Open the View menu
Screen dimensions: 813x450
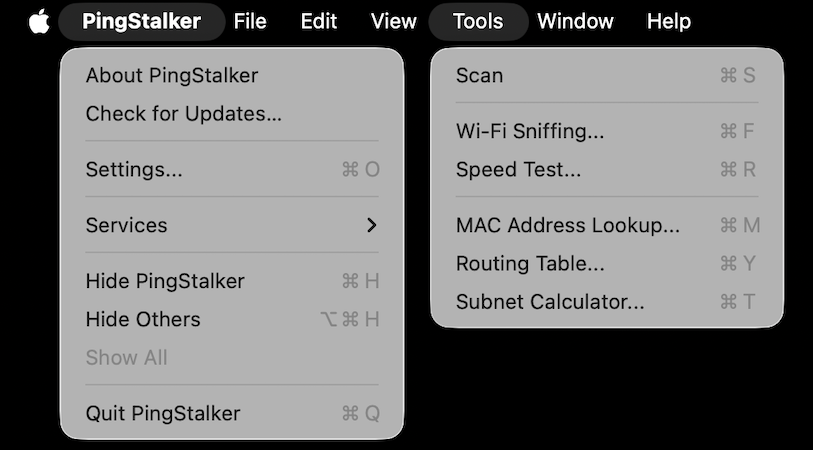pyautogui.click(x=393, y=21)
